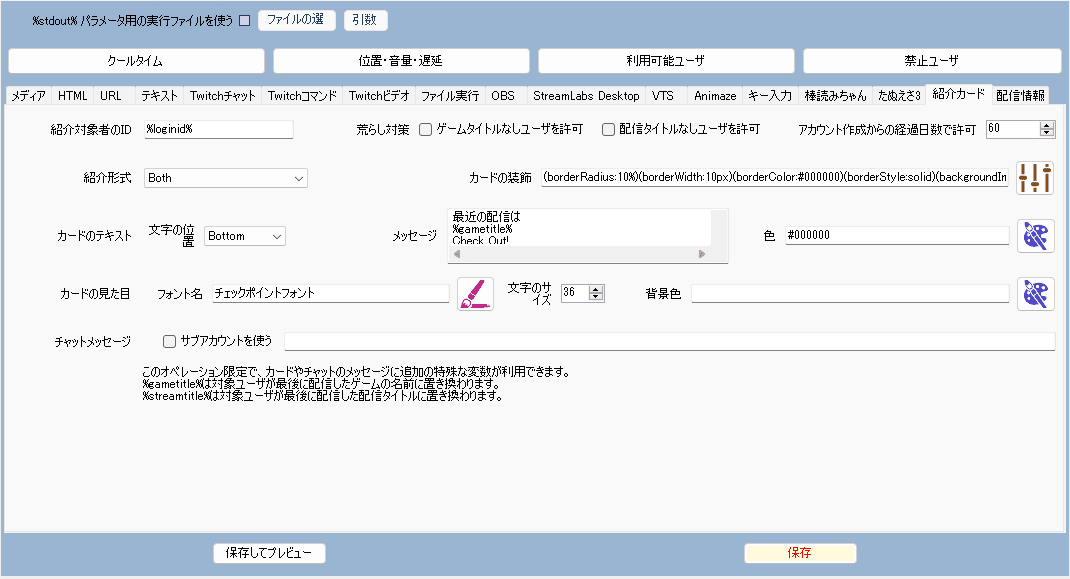The image size is (1070, 579).
Task: Click ファイルの選 button
Action: [296, 20]
